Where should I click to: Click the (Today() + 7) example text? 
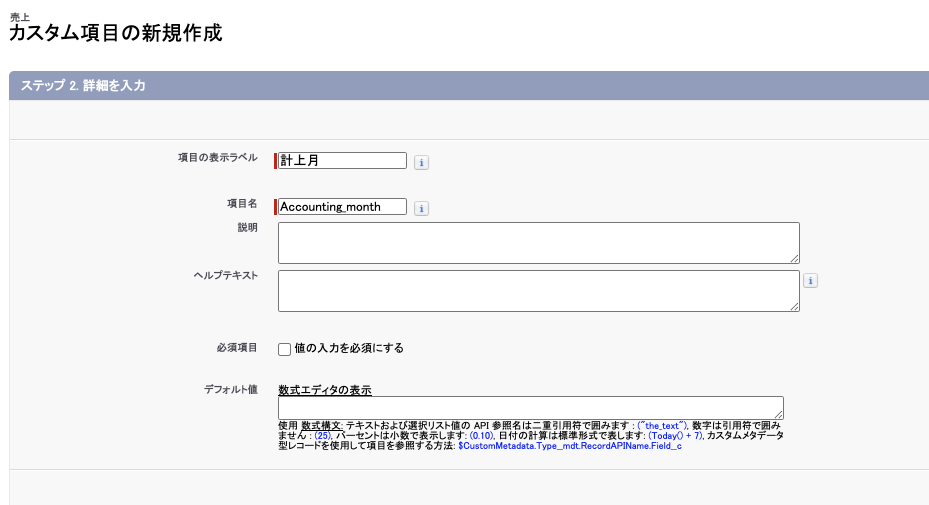click(675, 436)
